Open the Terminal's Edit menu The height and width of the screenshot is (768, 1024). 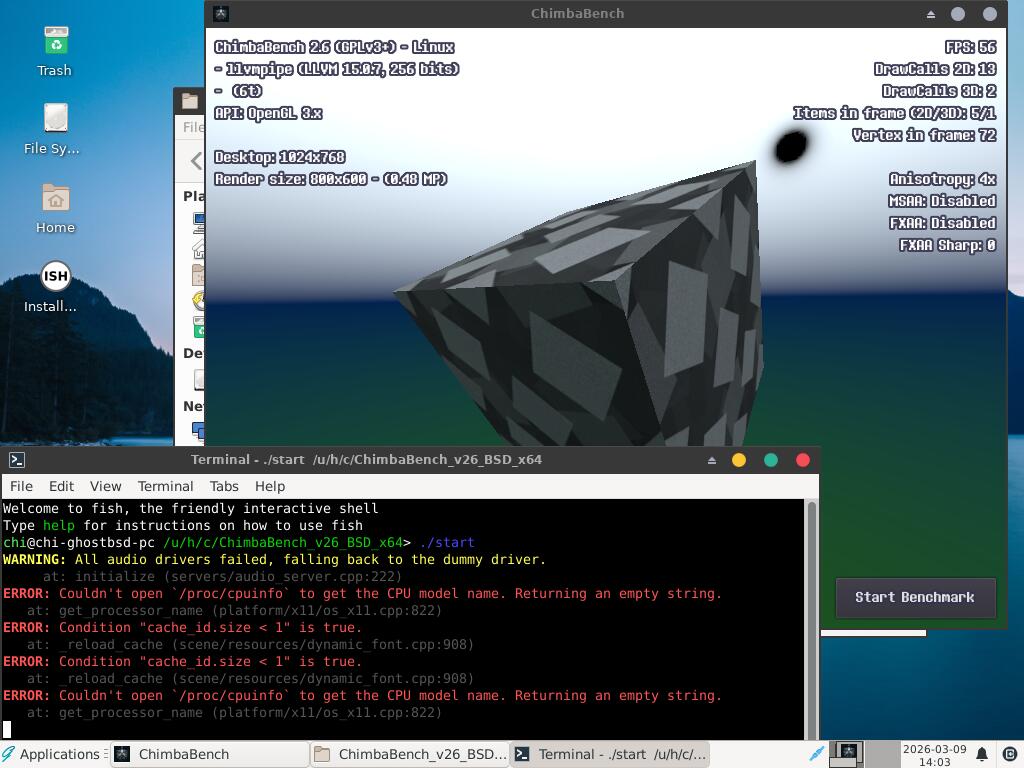tap(61, 487)
